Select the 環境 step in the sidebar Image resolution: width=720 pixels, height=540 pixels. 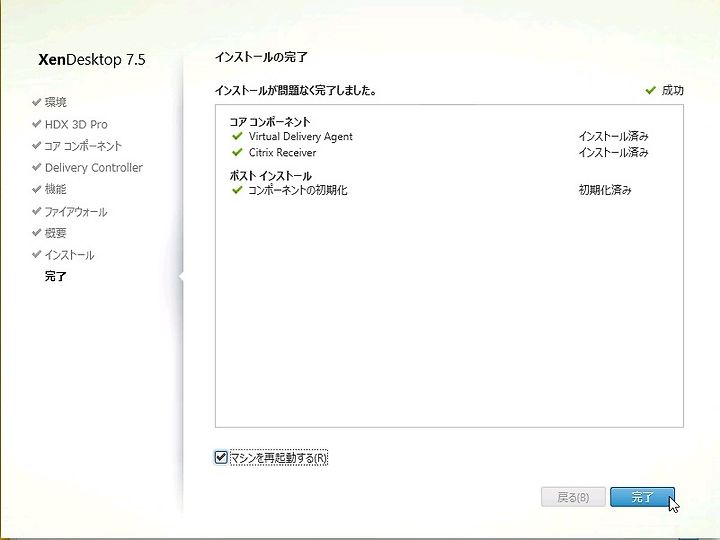[56, 102]
